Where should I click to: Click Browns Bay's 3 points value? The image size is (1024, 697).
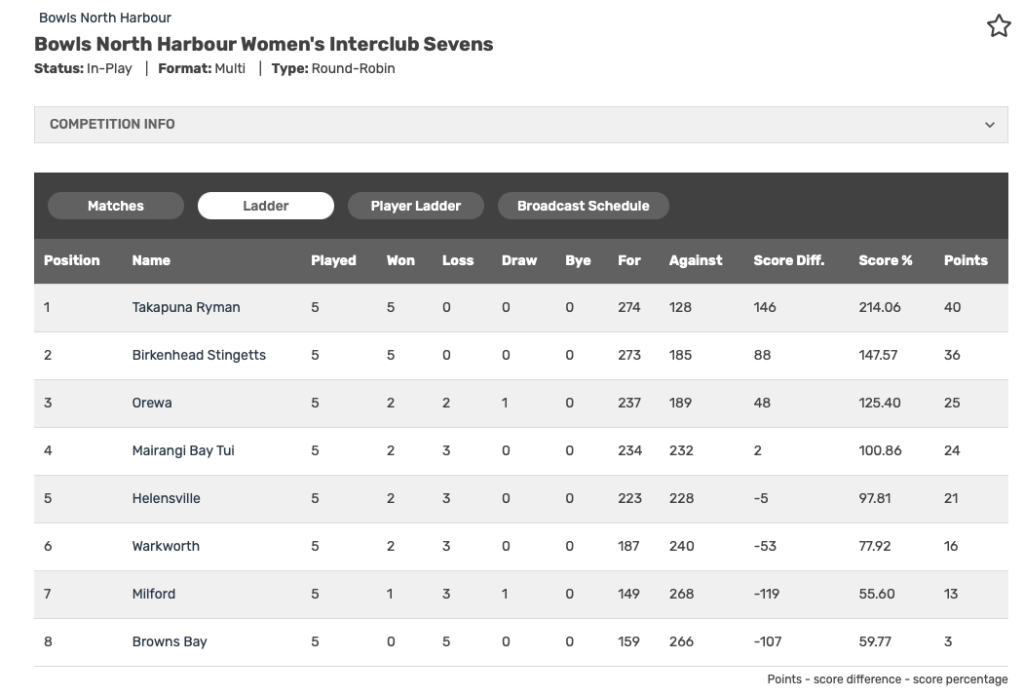[948, 641]
